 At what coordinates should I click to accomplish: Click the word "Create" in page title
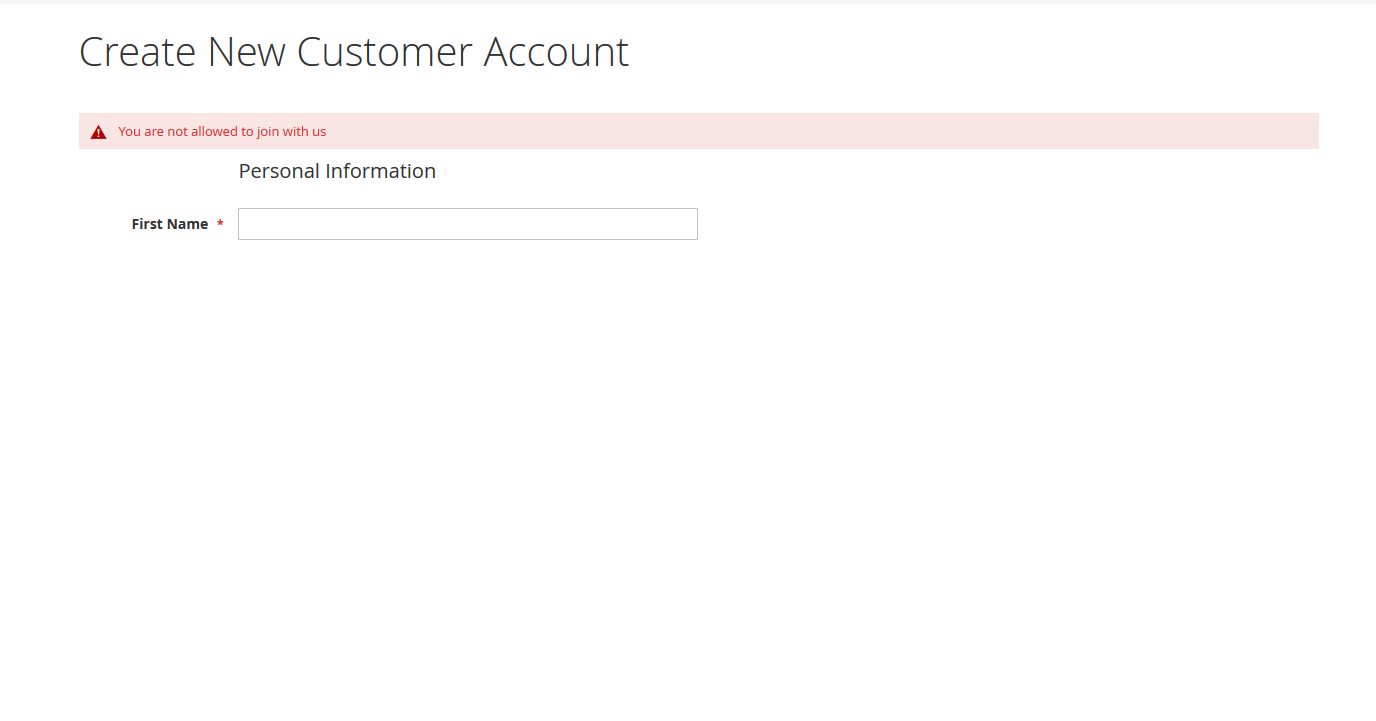click(138, 52)
